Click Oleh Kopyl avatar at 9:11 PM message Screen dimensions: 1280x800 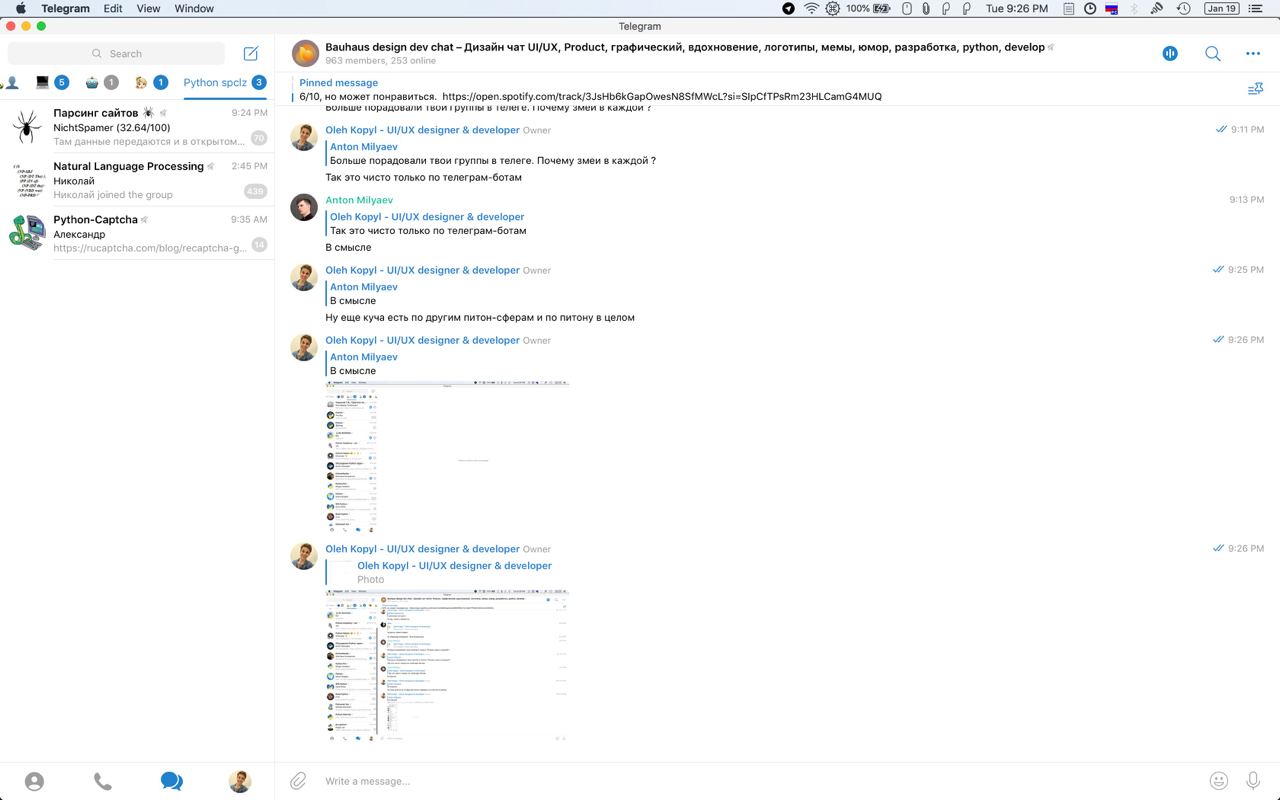(304, 137)
